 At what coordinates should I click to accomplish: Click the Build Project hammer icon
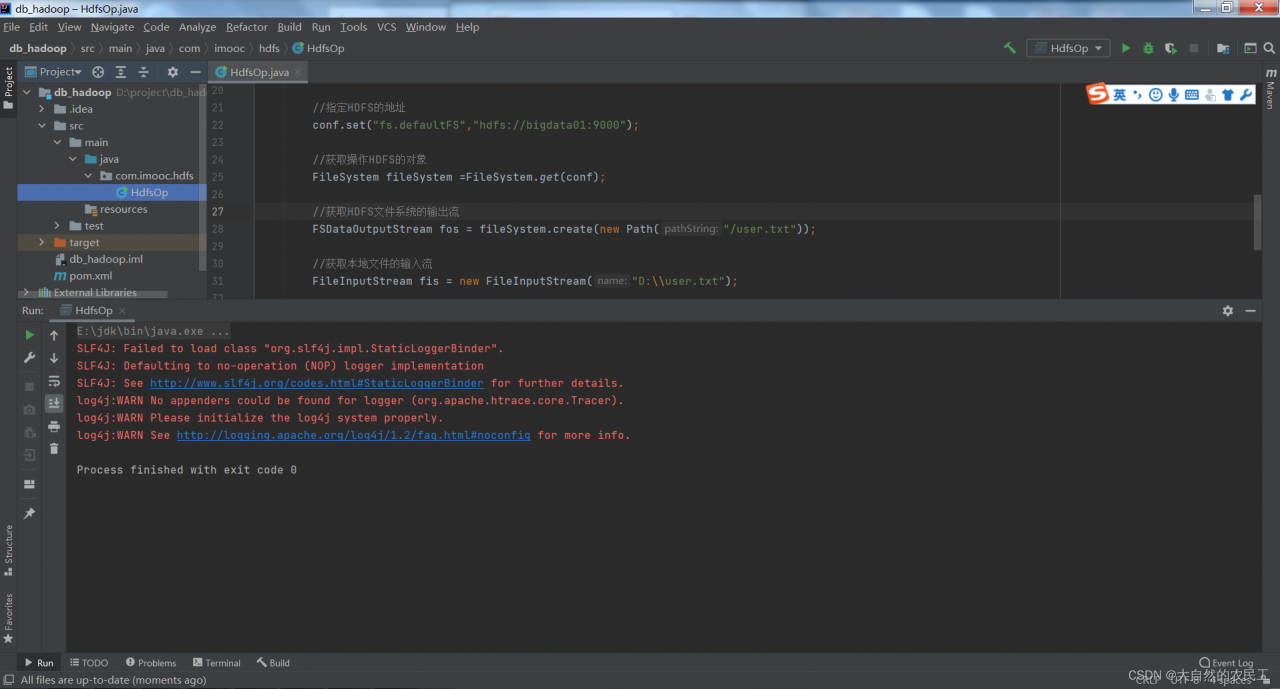1009,48
